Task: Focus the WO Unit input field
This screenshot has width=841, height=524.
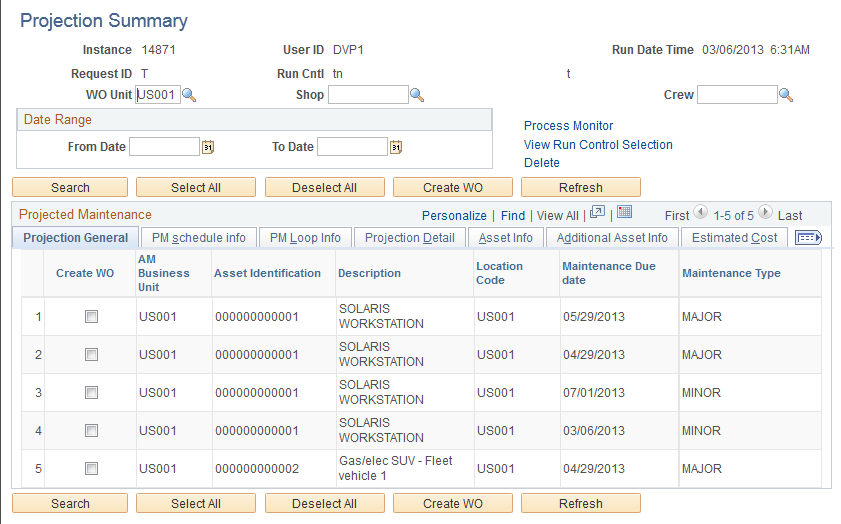Action: [158, 95]
